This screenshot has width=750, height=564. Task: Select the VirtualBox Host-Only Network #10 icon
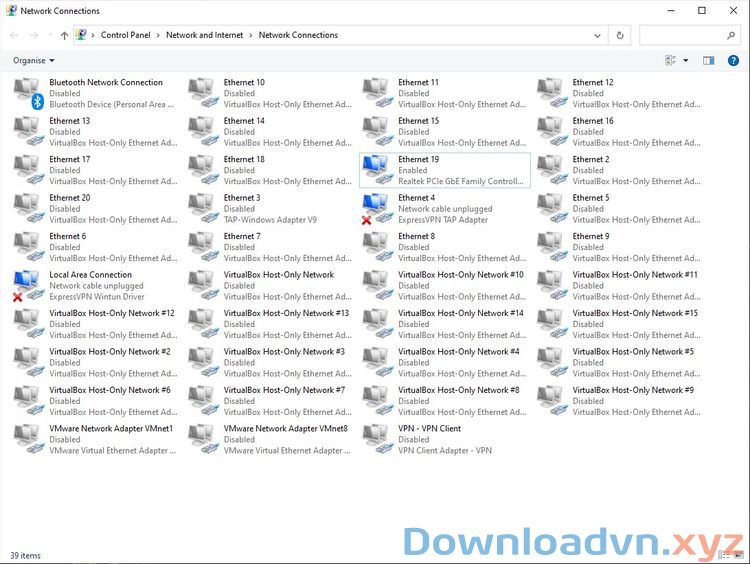point(378,286)
